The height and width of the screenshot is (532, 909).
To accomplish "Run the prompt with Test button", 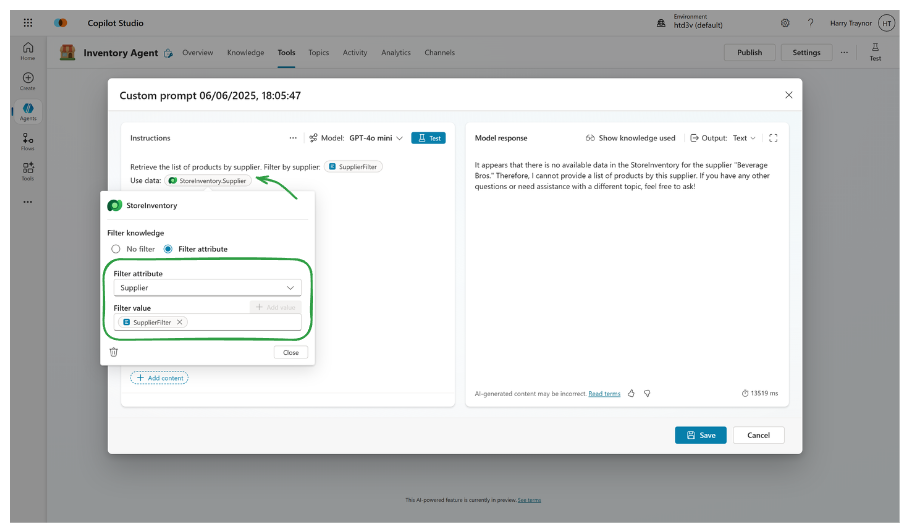I will (x=428, y=138).
